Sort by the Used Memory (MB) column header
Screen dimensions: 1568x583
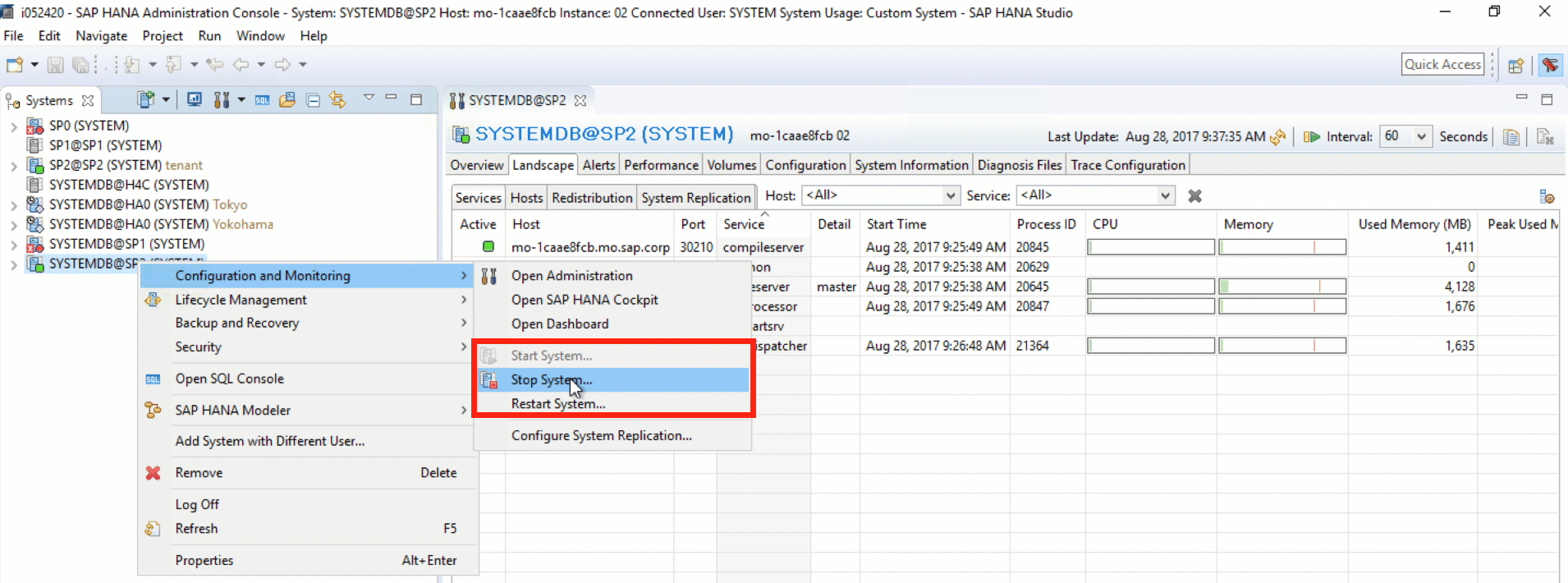click(1414, 224)
